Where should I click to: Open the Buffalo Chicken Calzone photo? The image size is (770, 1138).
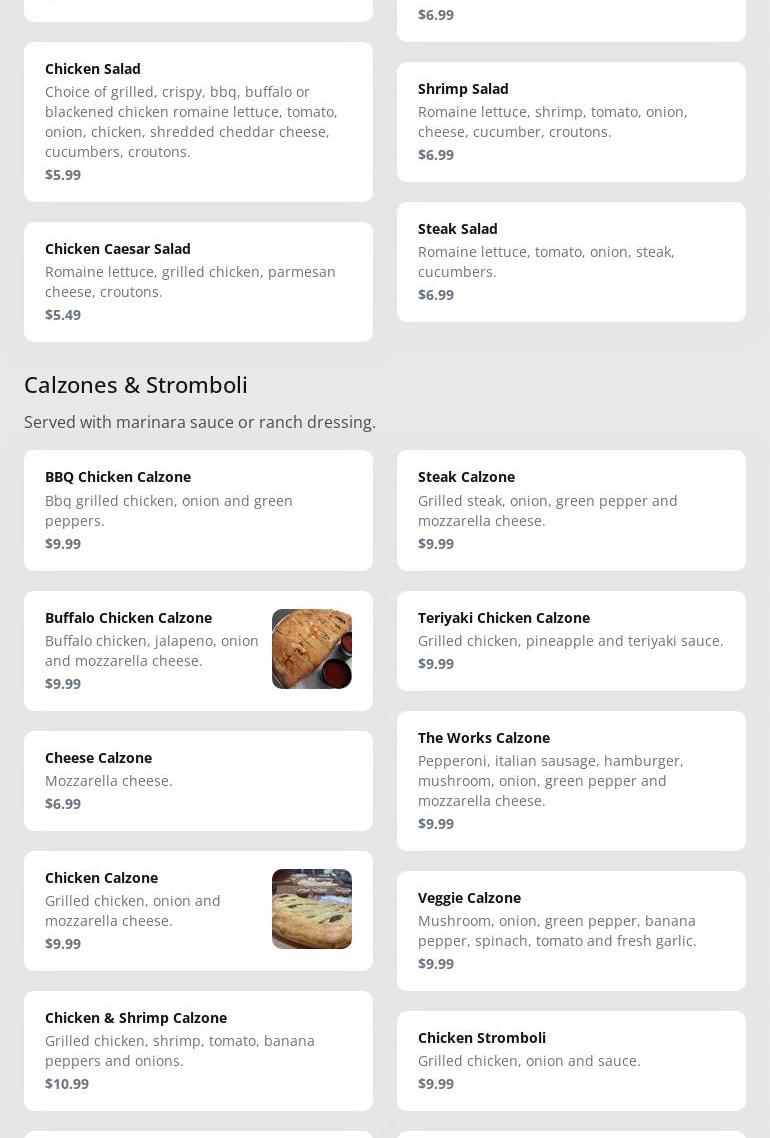coord(311,649)
